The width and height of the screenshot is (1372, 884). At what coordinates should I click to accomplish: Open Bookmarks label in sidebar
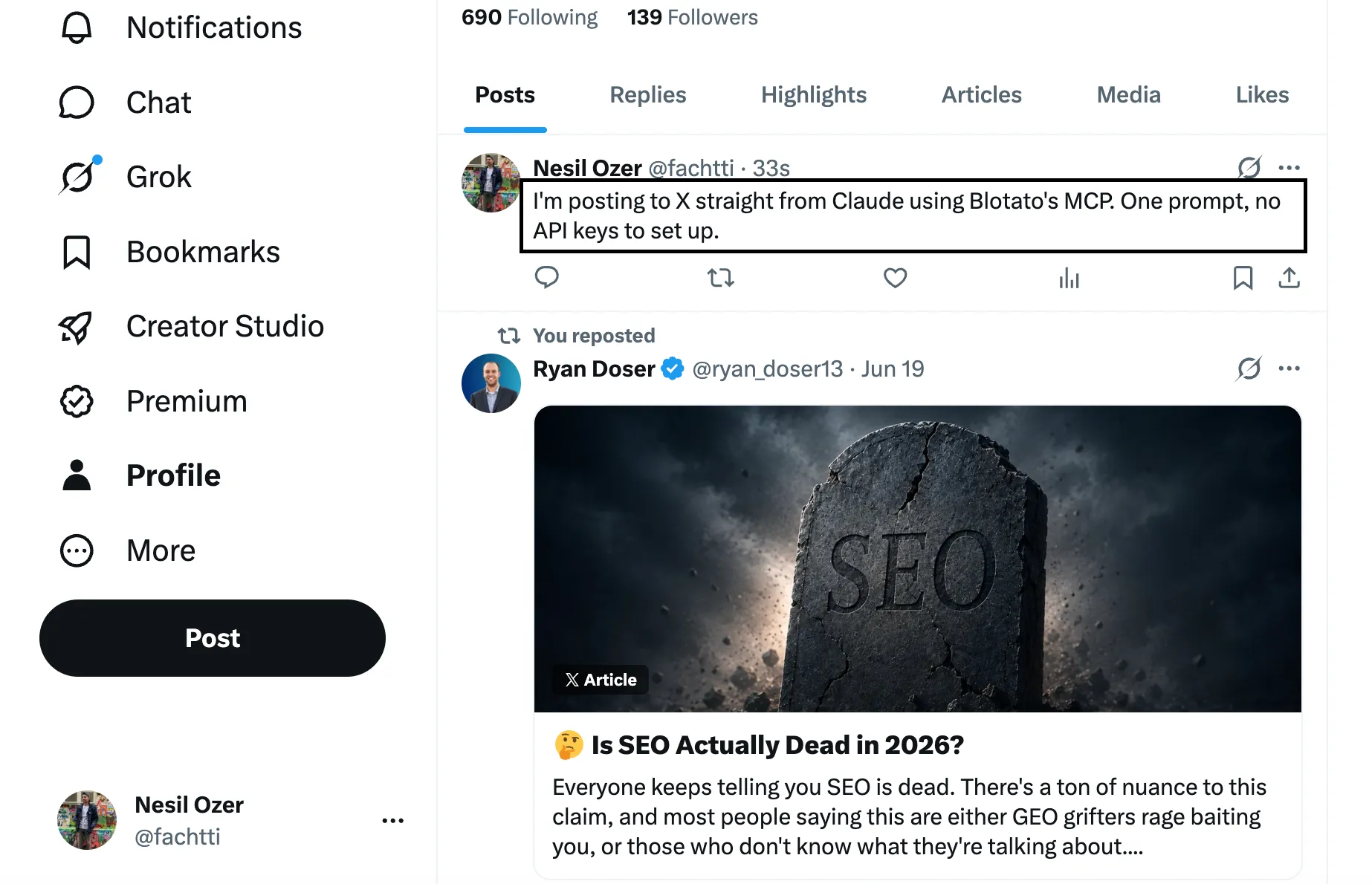(203, 252)
